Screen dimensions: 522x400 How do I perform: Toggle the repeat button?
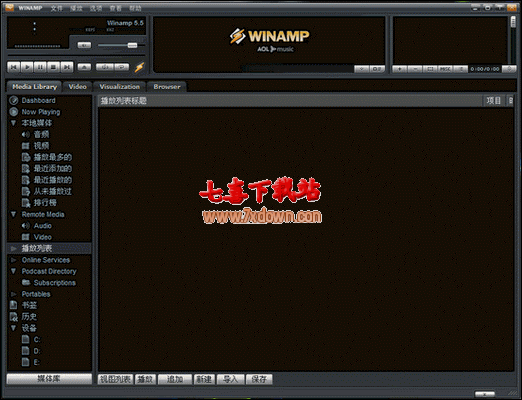point(122,67)
